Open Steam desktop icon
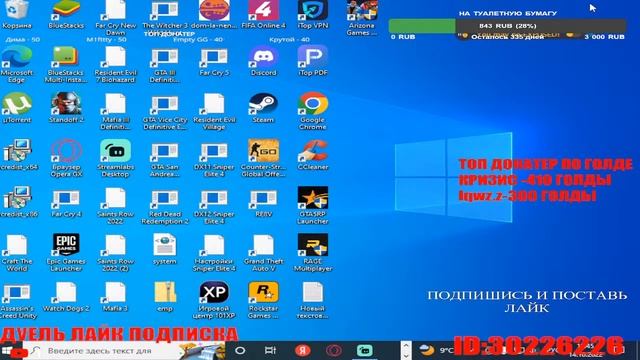640x360 pixels. coord(263,108)
